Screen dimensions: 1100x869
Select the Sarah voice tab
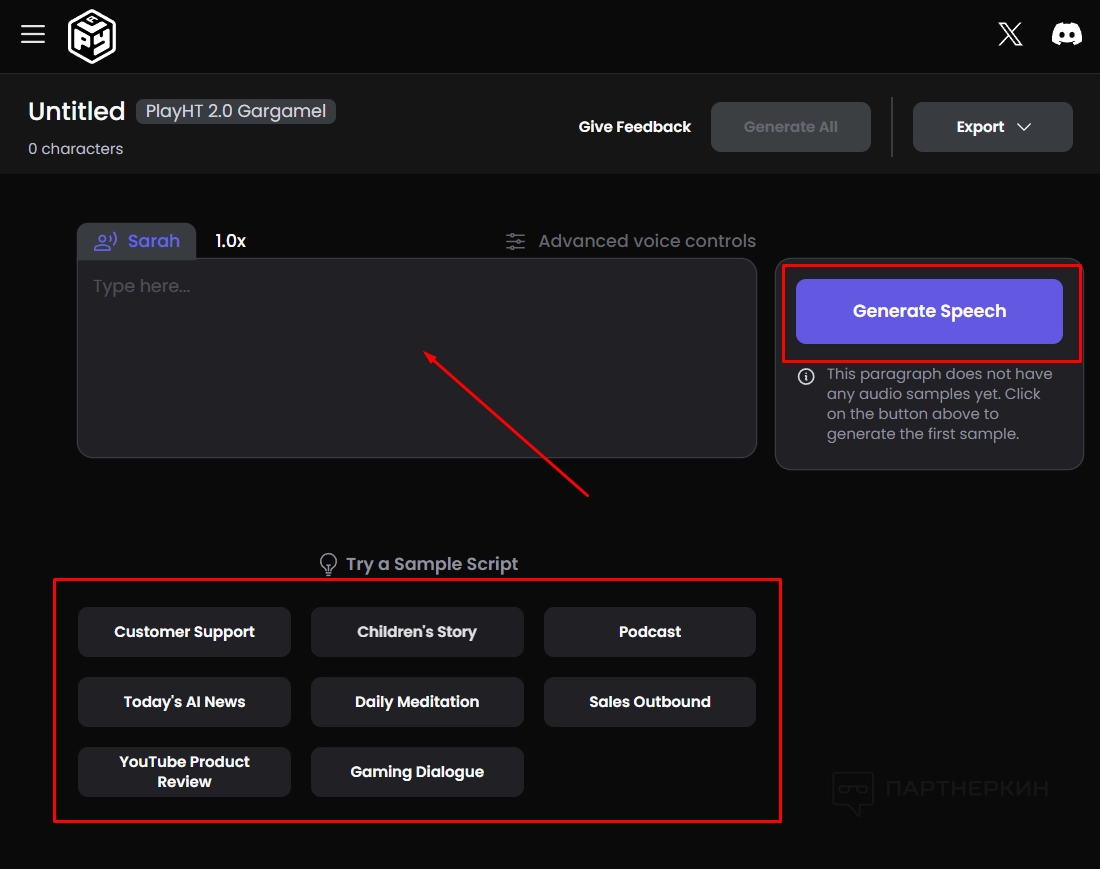point(137,241)
